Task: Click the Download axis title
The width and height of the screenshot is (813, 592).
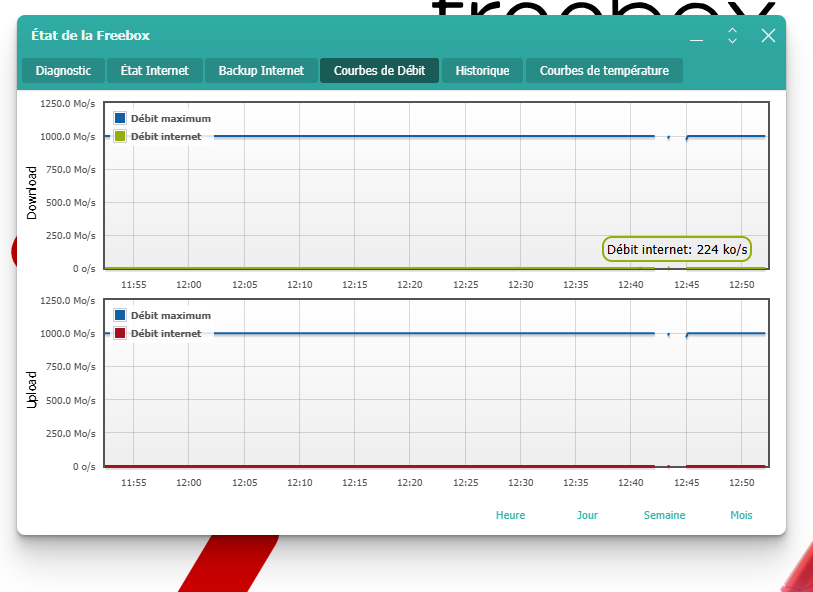Action: point(32,193)
